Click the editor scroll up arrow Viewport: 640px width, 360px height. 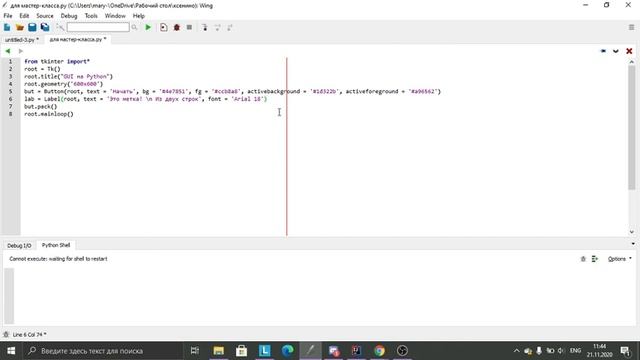631,62
